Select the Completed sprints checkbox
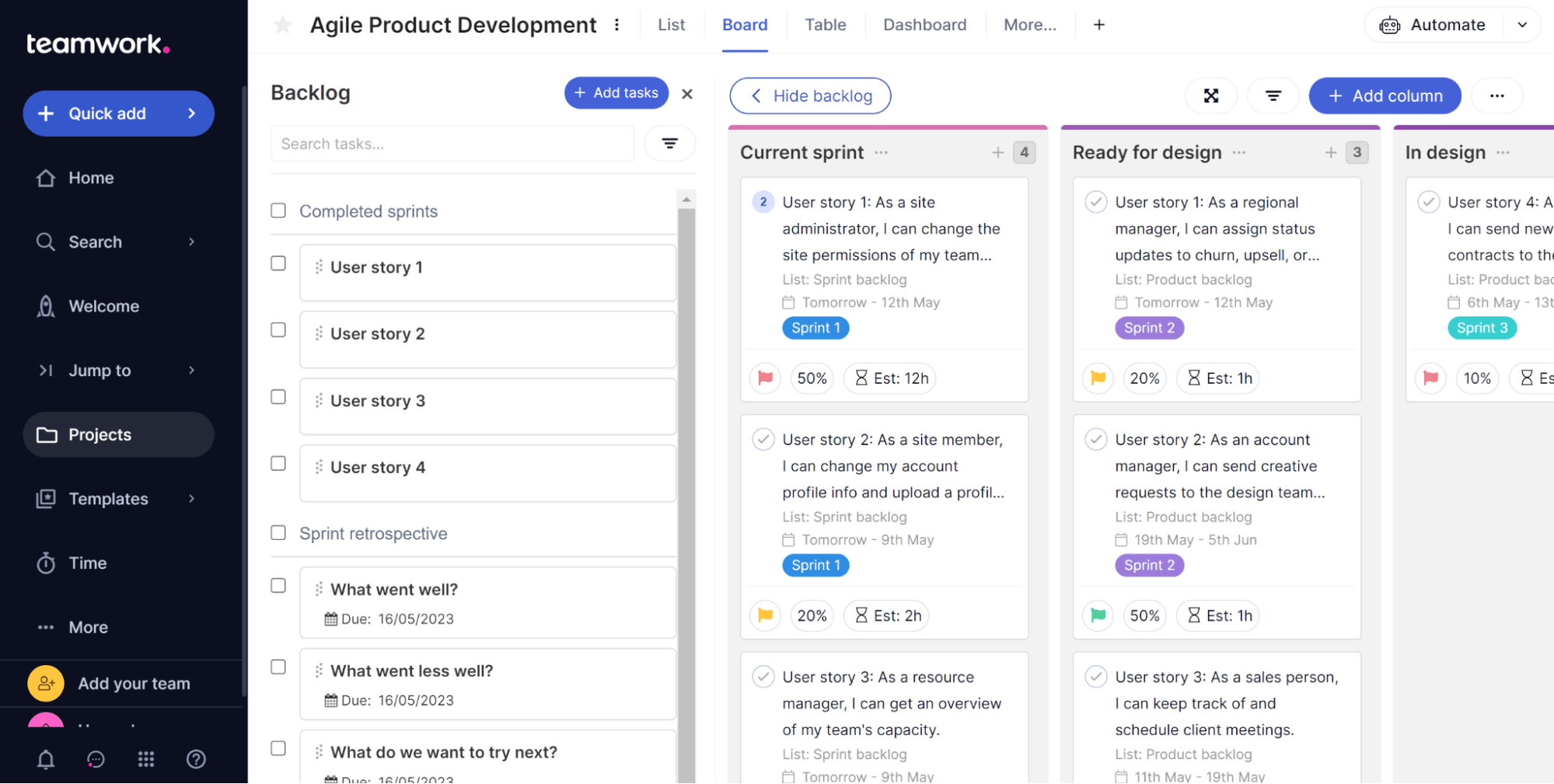Image resolution: width=1554 pixels, height=784 pixels. pos(278,211)
